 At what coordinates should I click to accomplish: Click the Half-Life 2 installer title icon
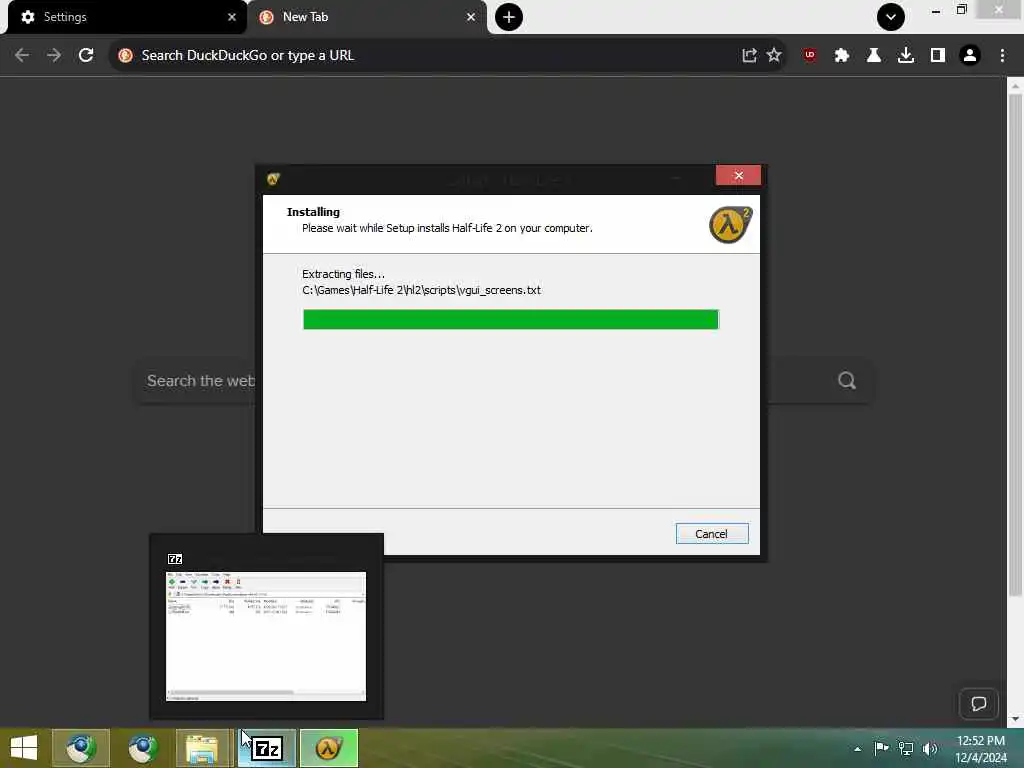click(273, 178)
